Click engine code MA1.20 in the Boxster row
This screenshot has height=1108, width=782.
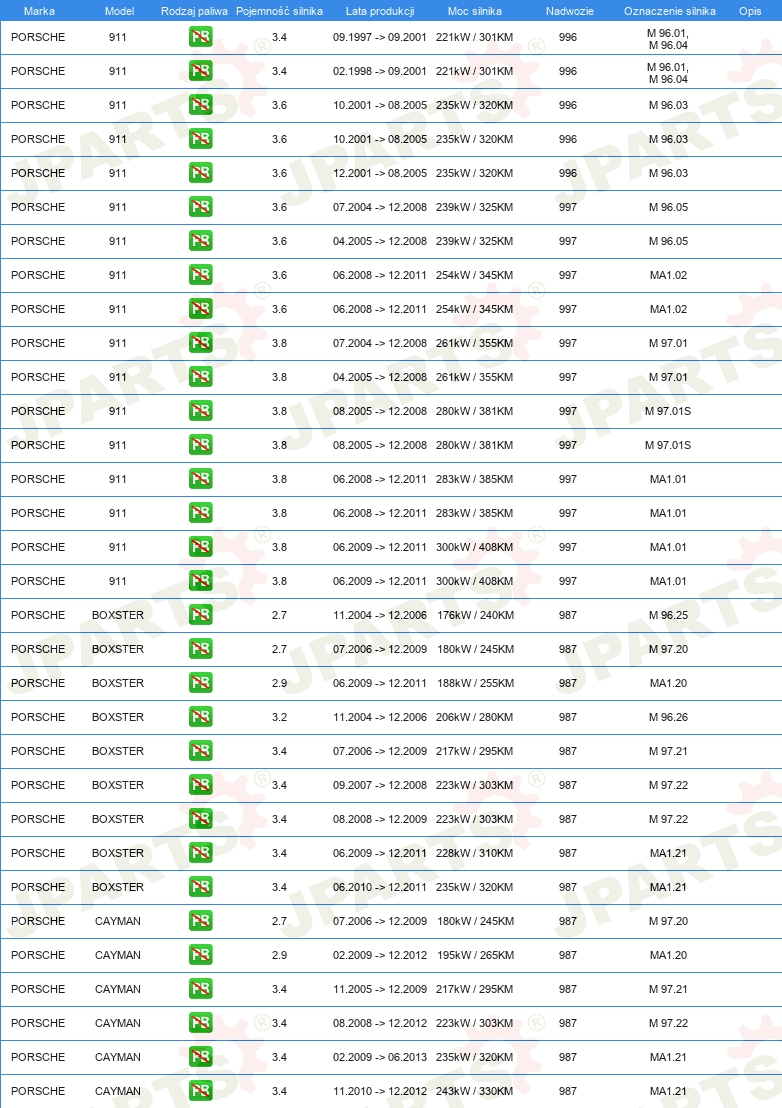[668, 683]
